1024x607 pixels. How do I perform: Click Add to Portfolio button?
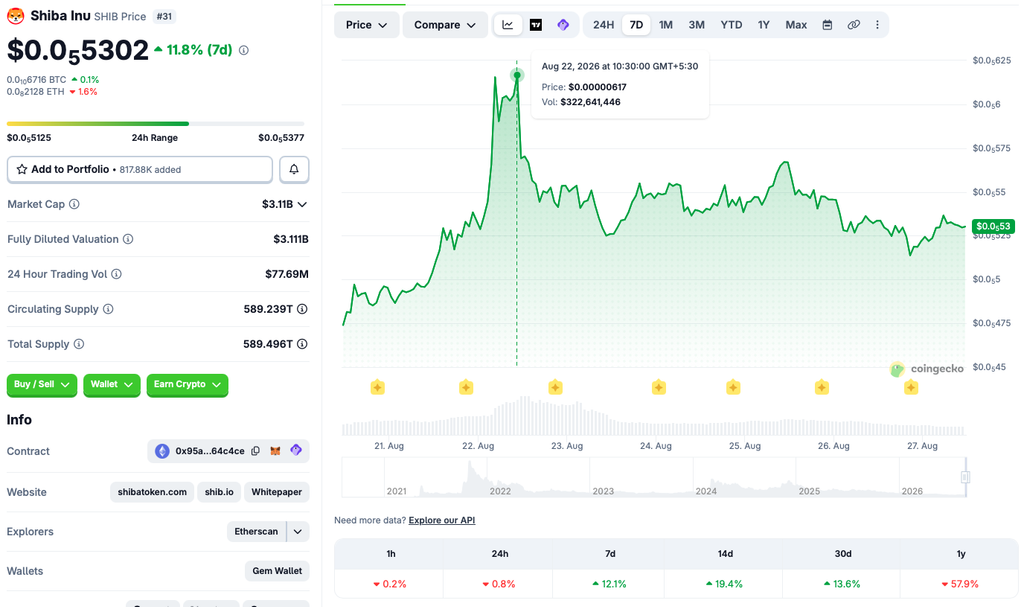point(140,169)
